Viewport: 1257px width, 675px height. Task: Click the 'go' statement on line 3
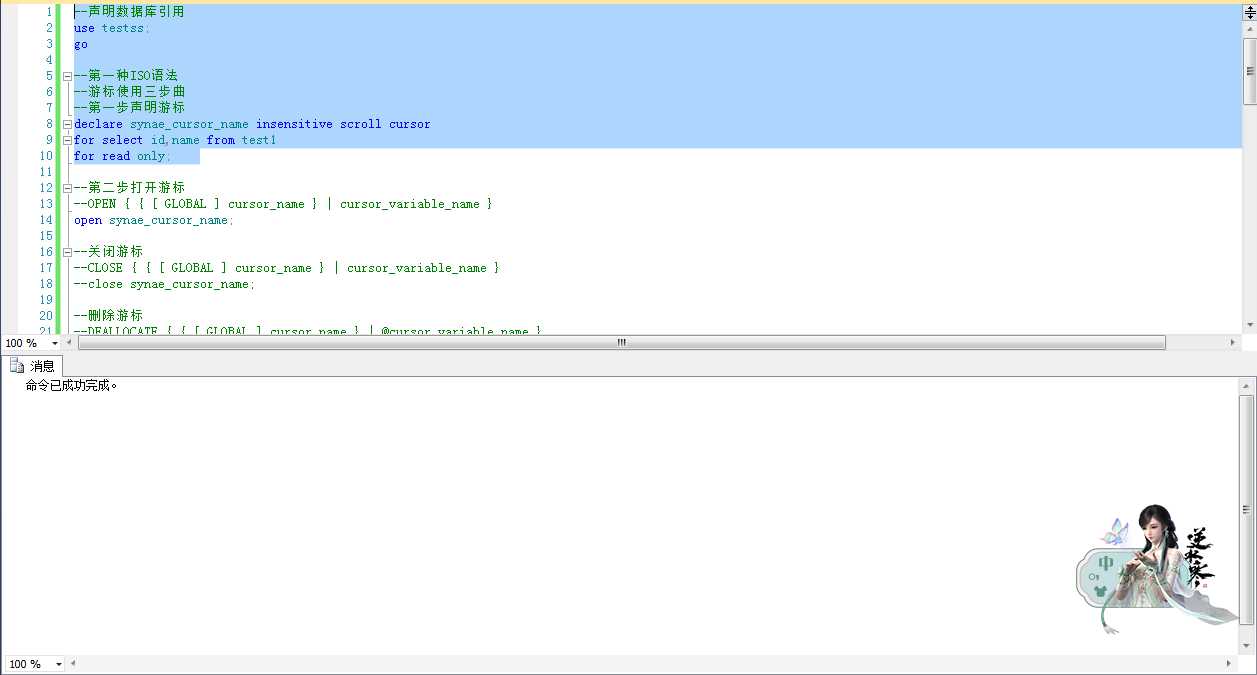coord(80,44)
